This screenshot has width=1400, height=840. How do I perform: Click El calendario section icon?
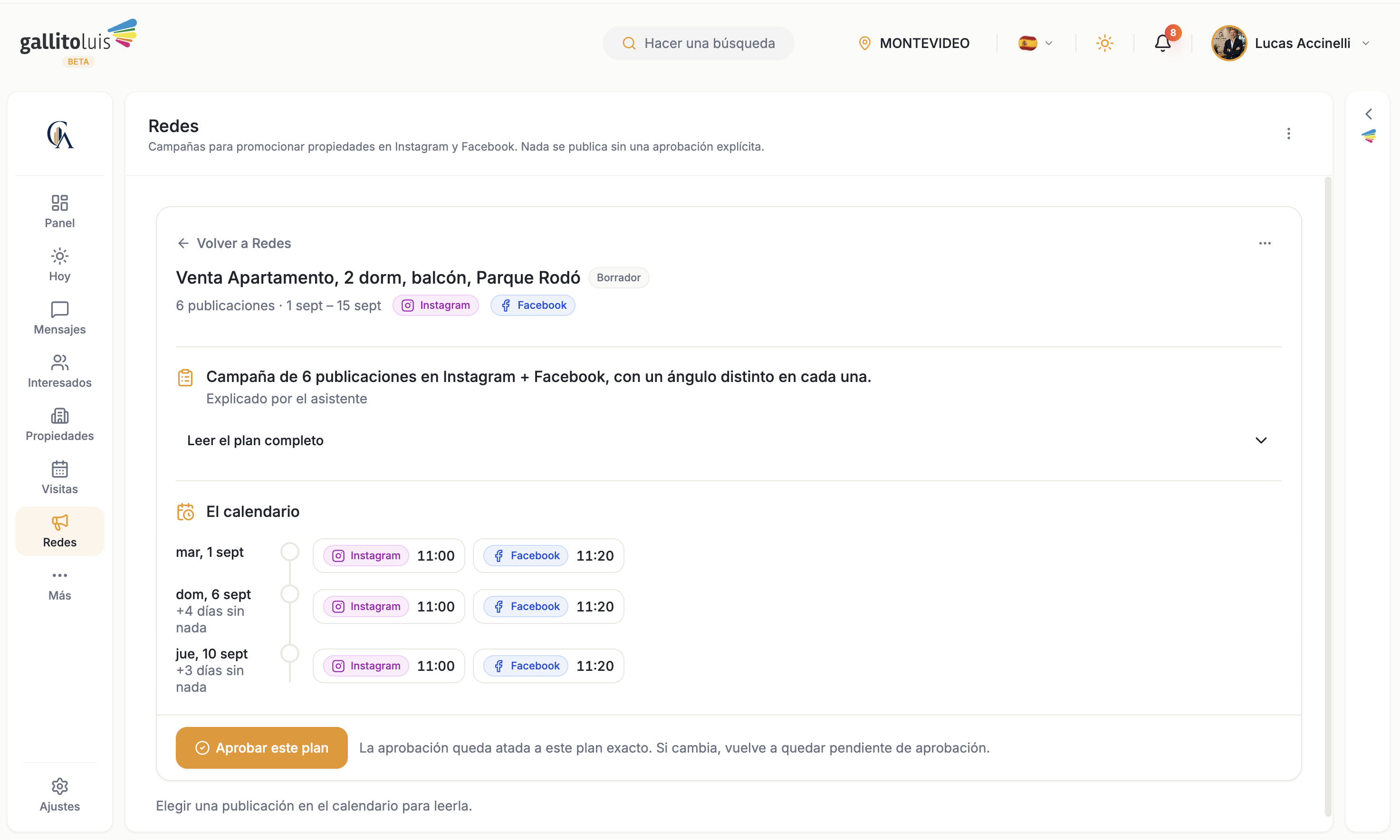pos(185,512)
